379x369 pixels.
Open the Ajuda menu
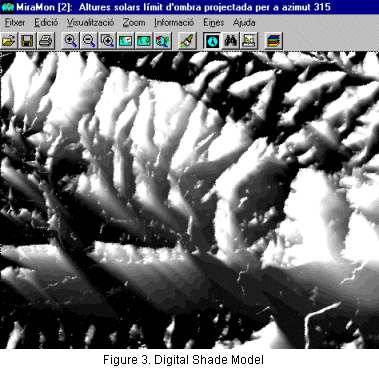244,23
